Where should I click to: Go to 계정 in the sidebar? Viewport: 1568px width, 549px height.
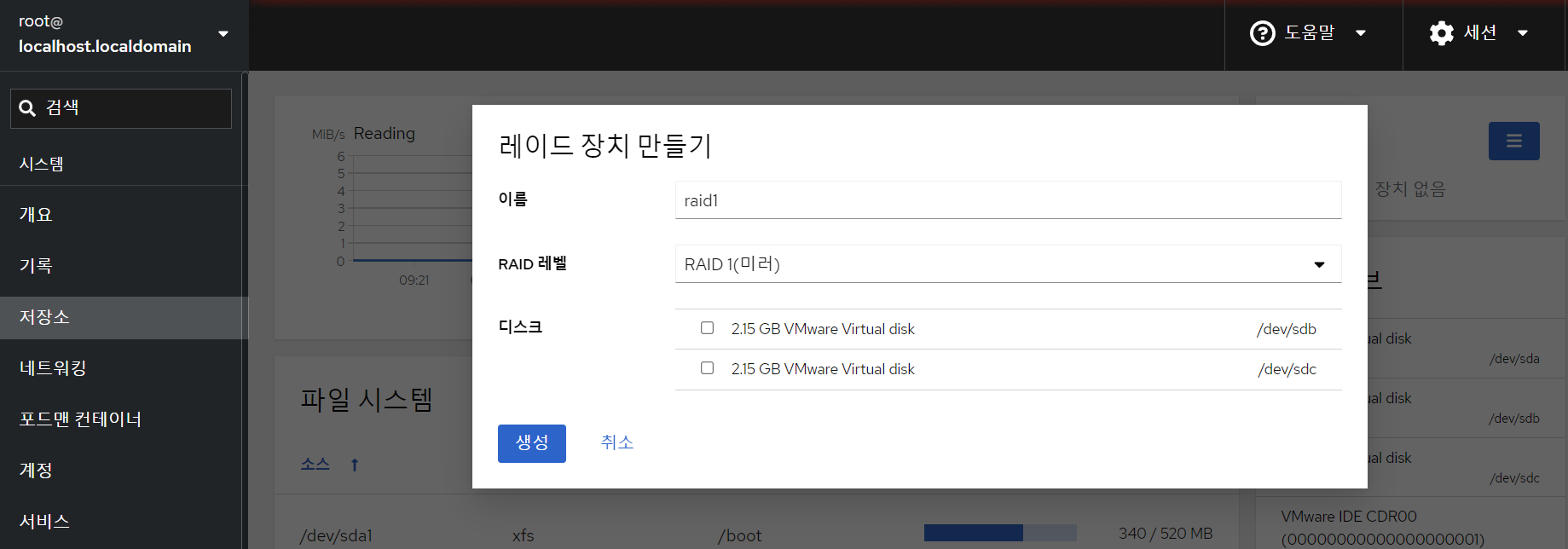(x=124, y=471)
